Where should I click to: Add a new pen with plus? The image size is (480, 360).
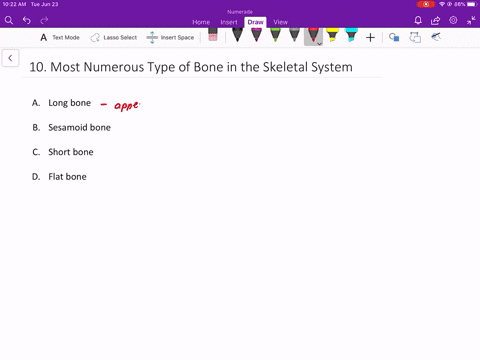(370, 37)
